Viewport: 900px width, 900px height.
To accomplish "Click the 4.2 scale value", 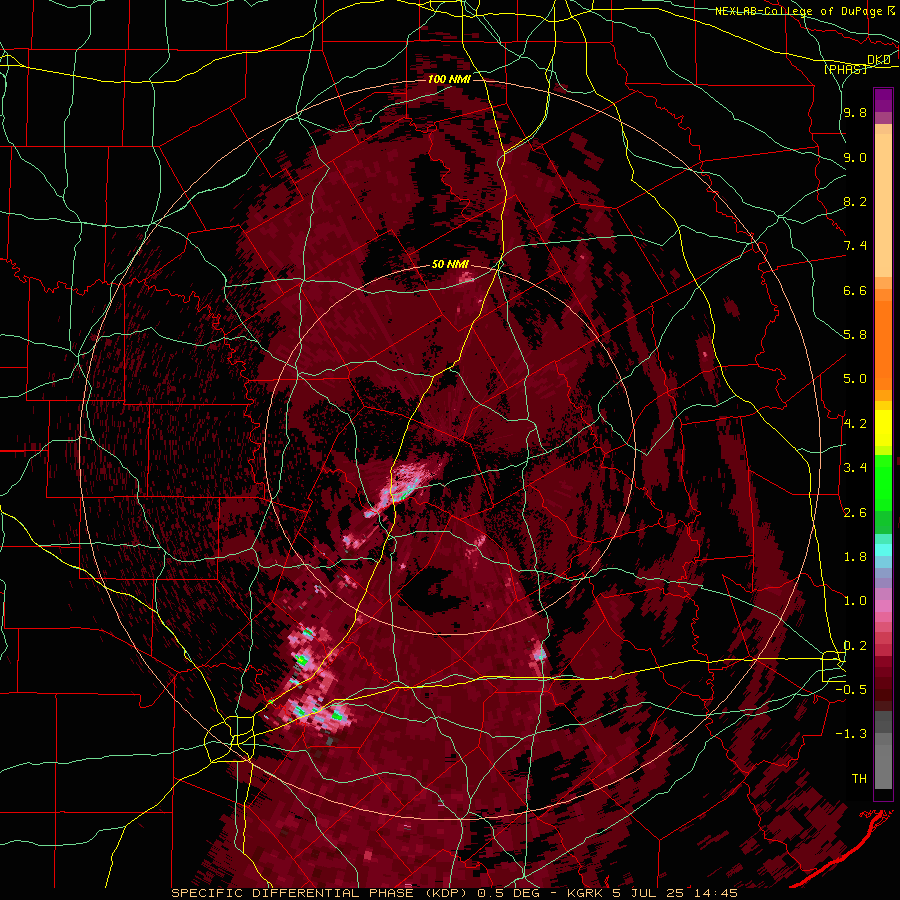I will [x=855, y=423].
